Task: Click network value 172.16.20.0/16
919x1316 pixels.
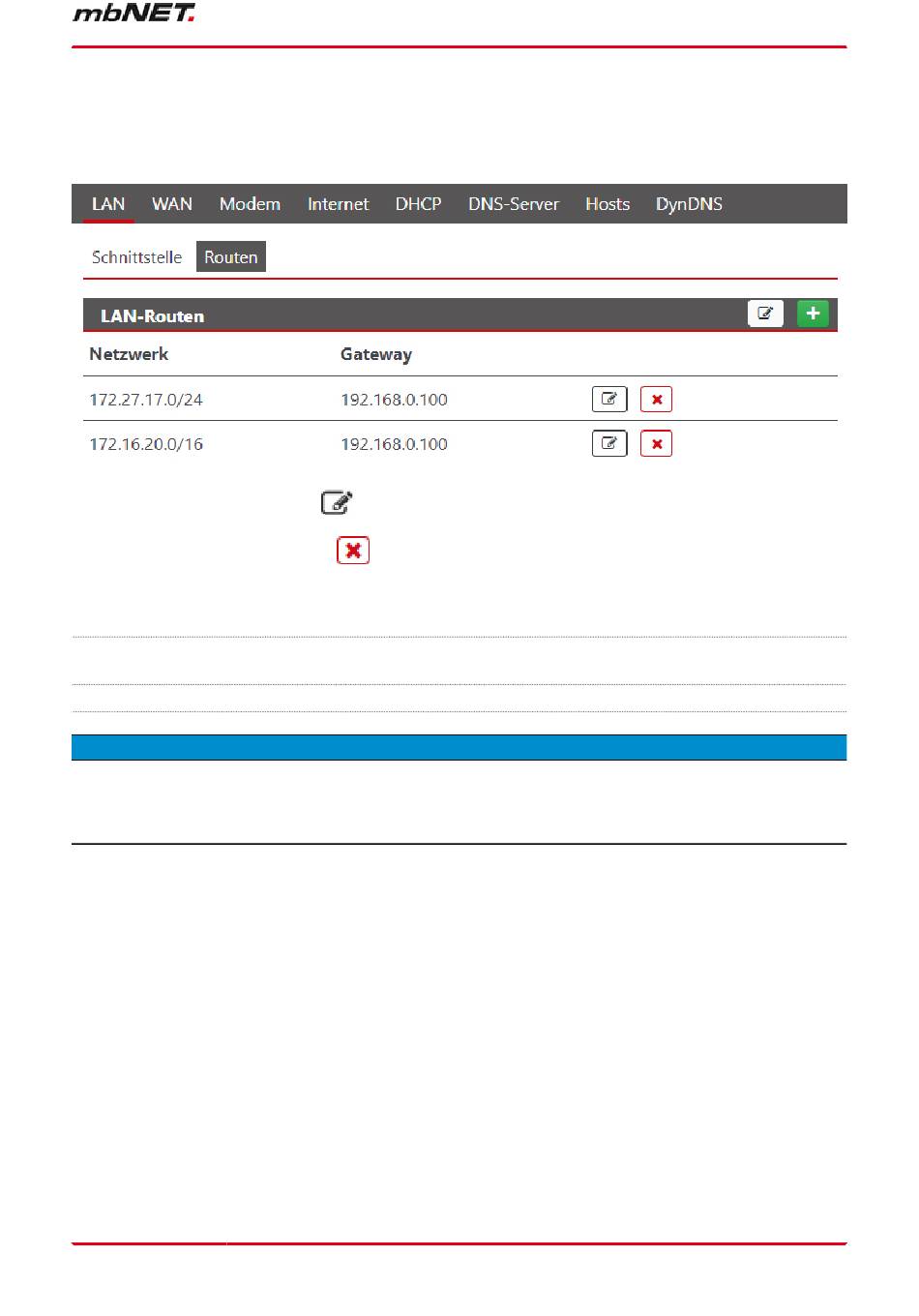Action: coord(146,444)
